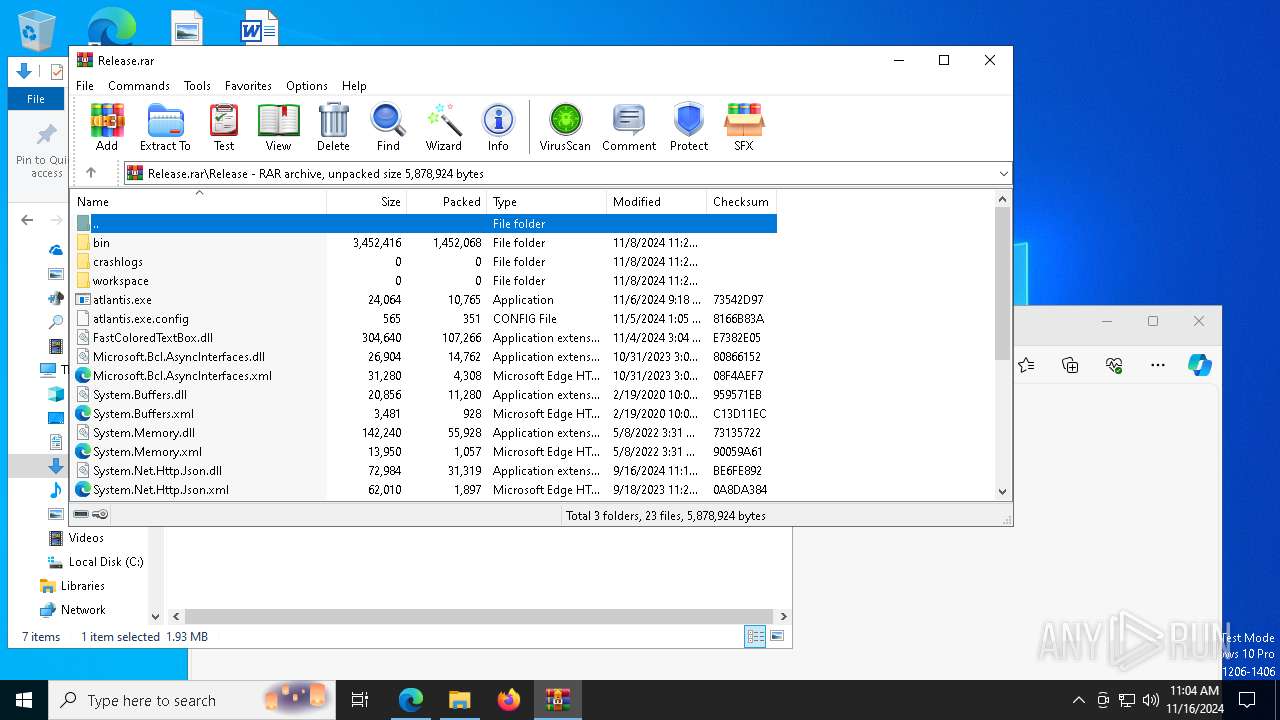Click the Extract To toolbar icon
Image resolution: width=1280 pixels, height=720 pixels.
tap(165, 127)
